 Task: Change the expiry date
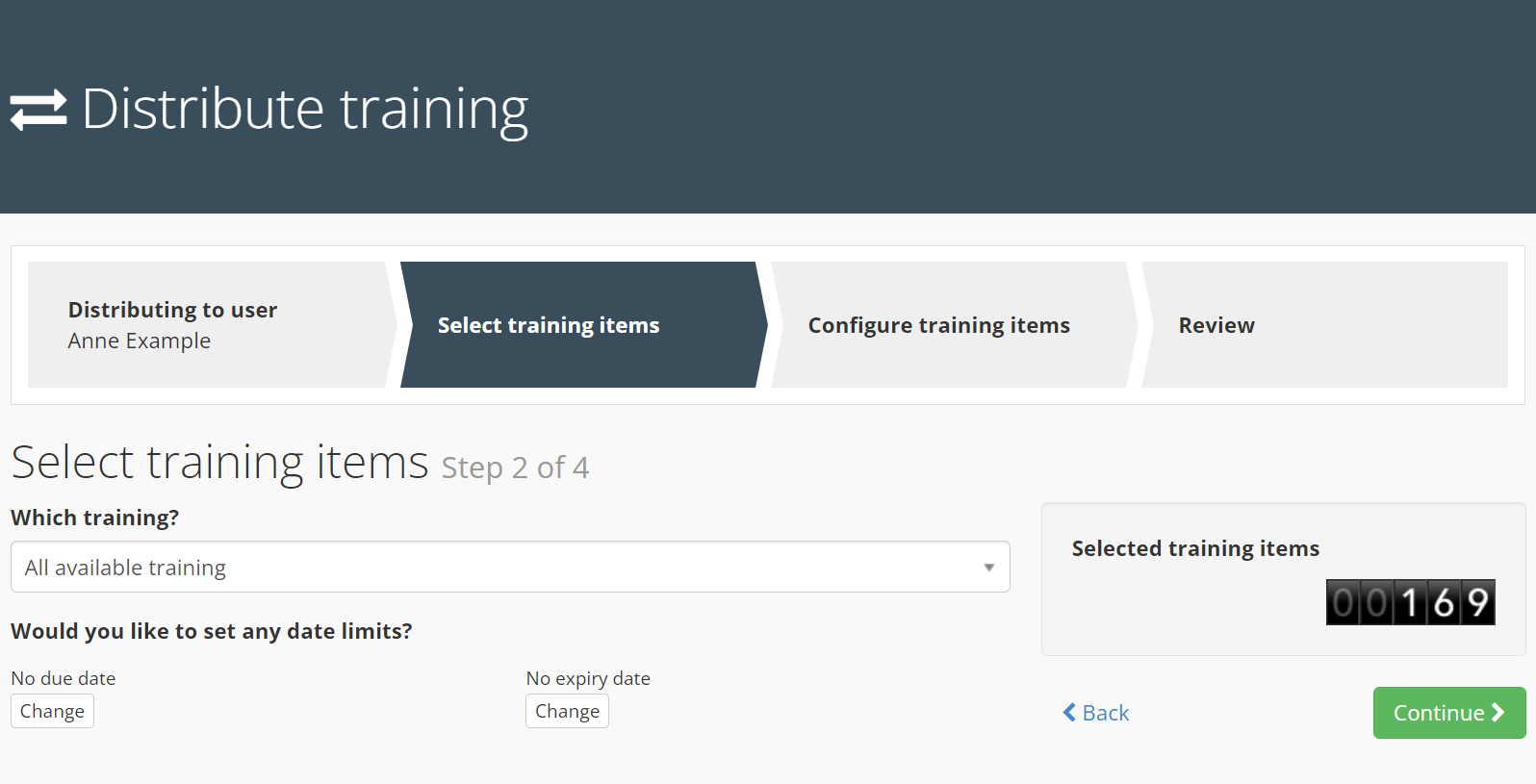click(567, 712)
